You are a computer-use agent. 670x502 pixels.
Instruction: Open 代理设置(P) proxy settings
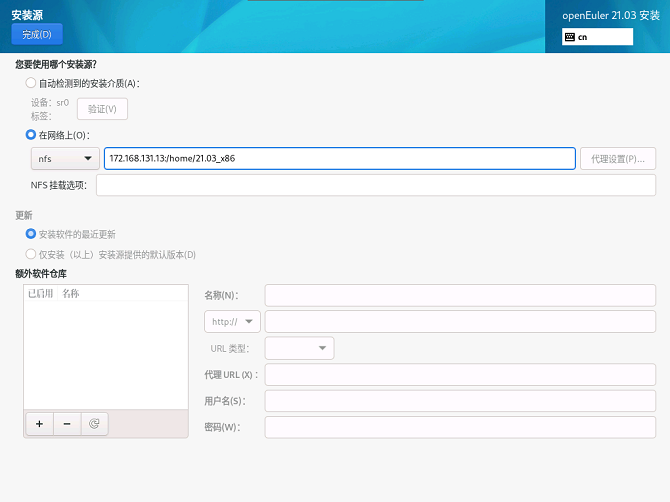tap(617, 158)
